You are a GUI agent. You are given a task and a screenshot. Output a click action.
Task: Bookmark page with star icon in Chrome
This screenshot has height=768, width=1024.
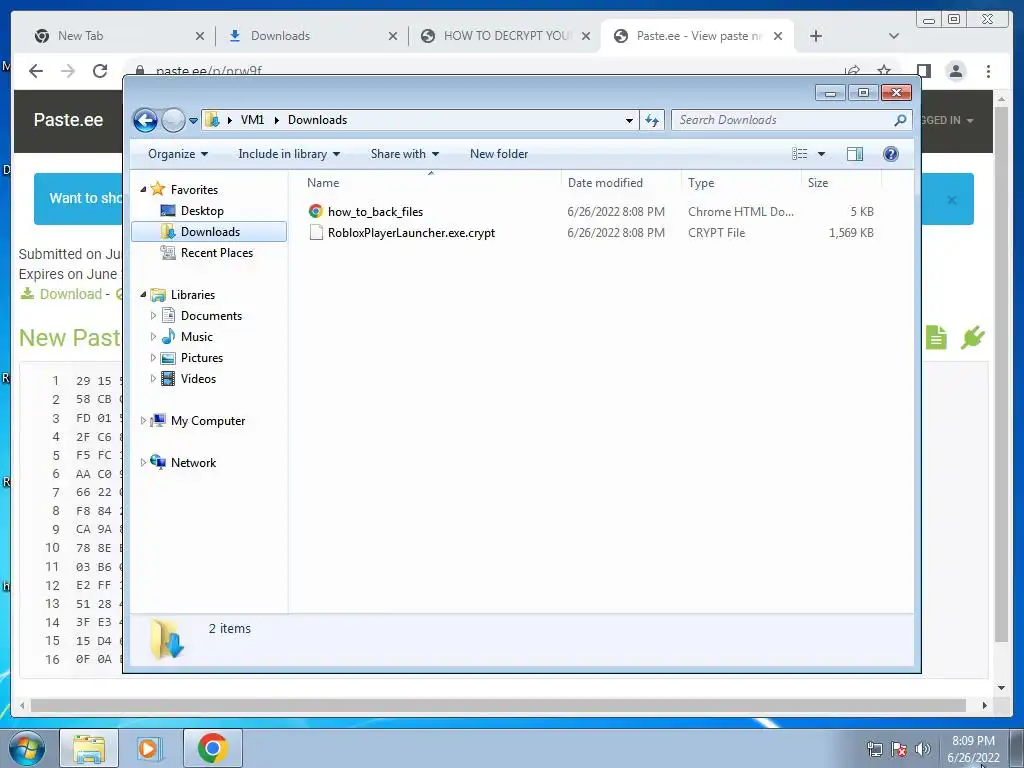[884, 71]
